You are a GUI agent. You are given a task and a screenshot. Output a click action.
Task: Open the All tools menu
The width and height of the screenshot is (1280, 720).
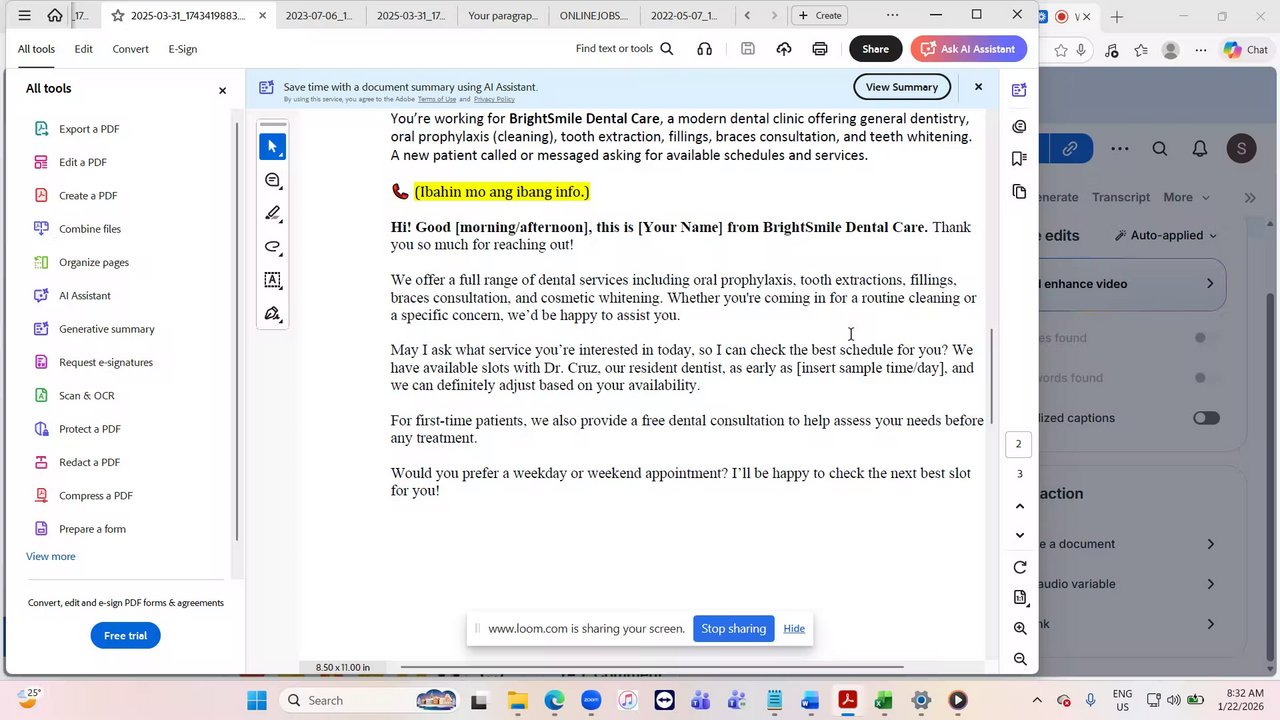pyautogui.click(x=36, y=49)
